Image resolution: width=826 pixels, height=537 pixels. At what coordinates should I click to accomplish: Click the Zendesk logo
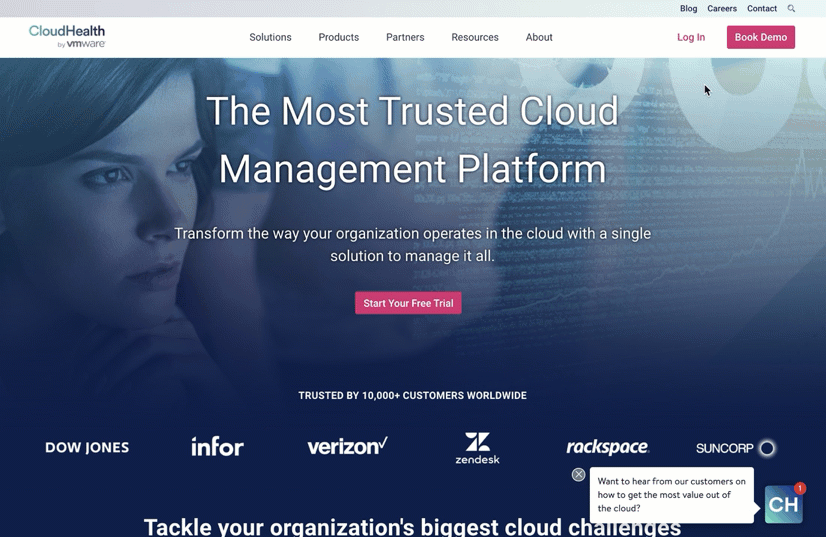click(x=478, y=448)
